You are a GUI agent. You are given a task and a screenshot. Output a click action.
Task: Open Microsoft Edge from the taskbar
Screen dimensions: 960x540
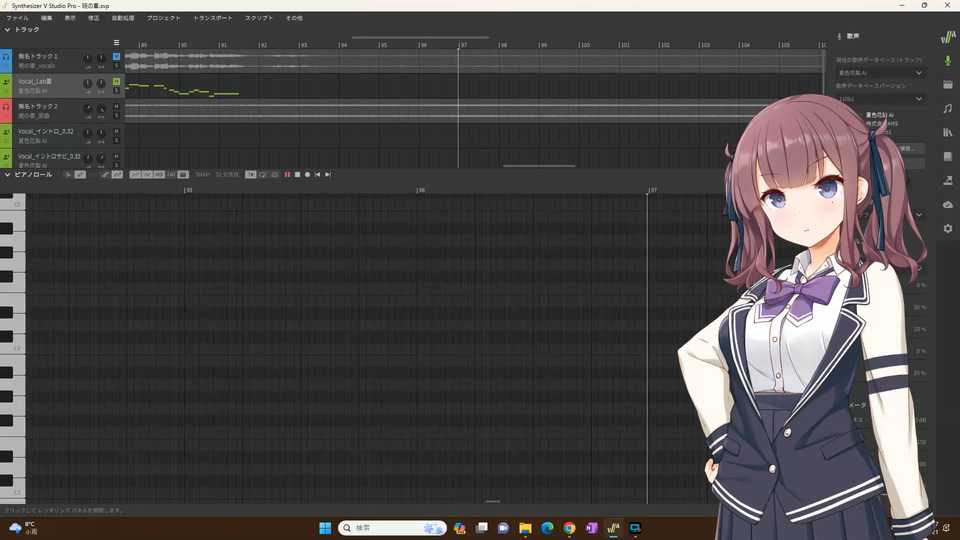(x=547, y=528)
